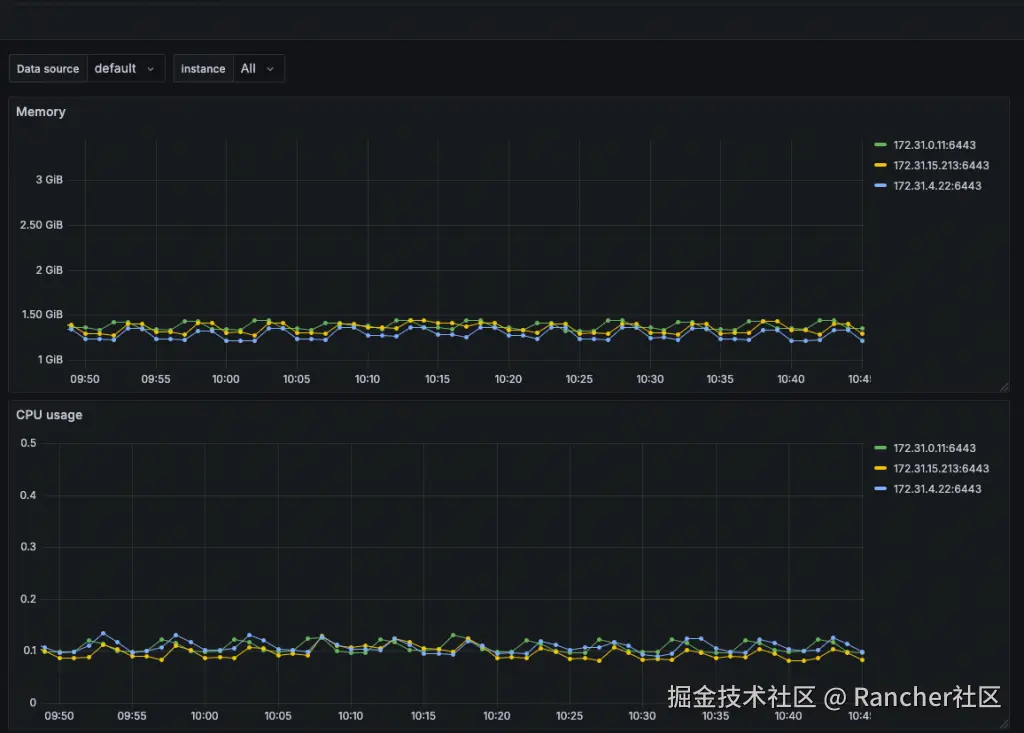Viewport: 1024px width, 733px height.
Task: Open the Data source default dropdown
Action: pyautogui.click(x=125, y=69)
